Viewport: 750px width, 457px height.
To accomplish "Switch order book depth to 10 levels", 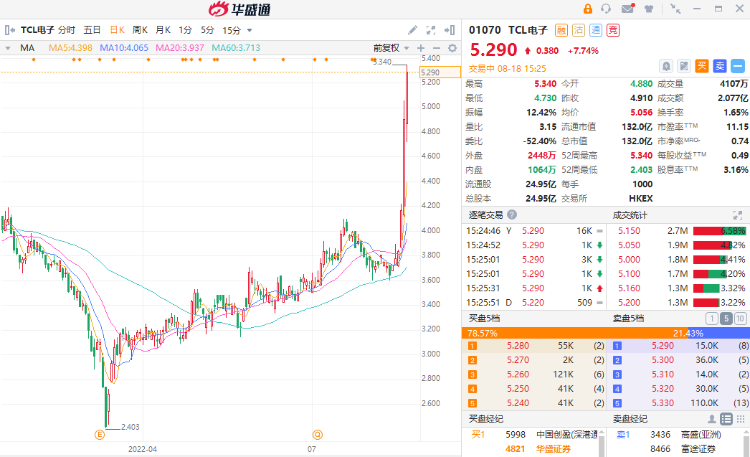I will [740, 317].
